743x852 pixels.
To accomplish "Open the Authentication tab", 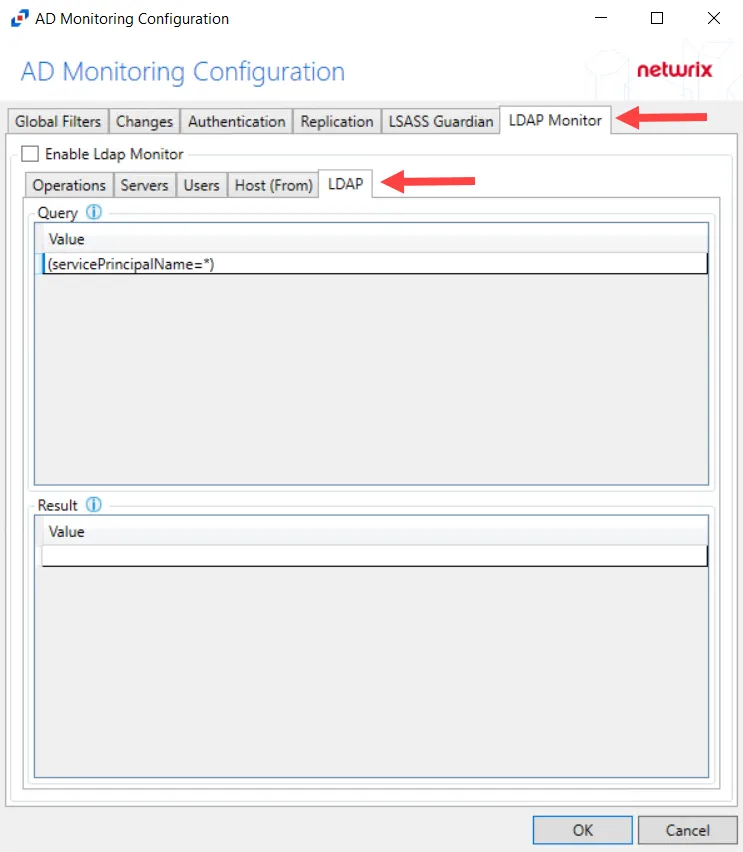I will (236, 121).
